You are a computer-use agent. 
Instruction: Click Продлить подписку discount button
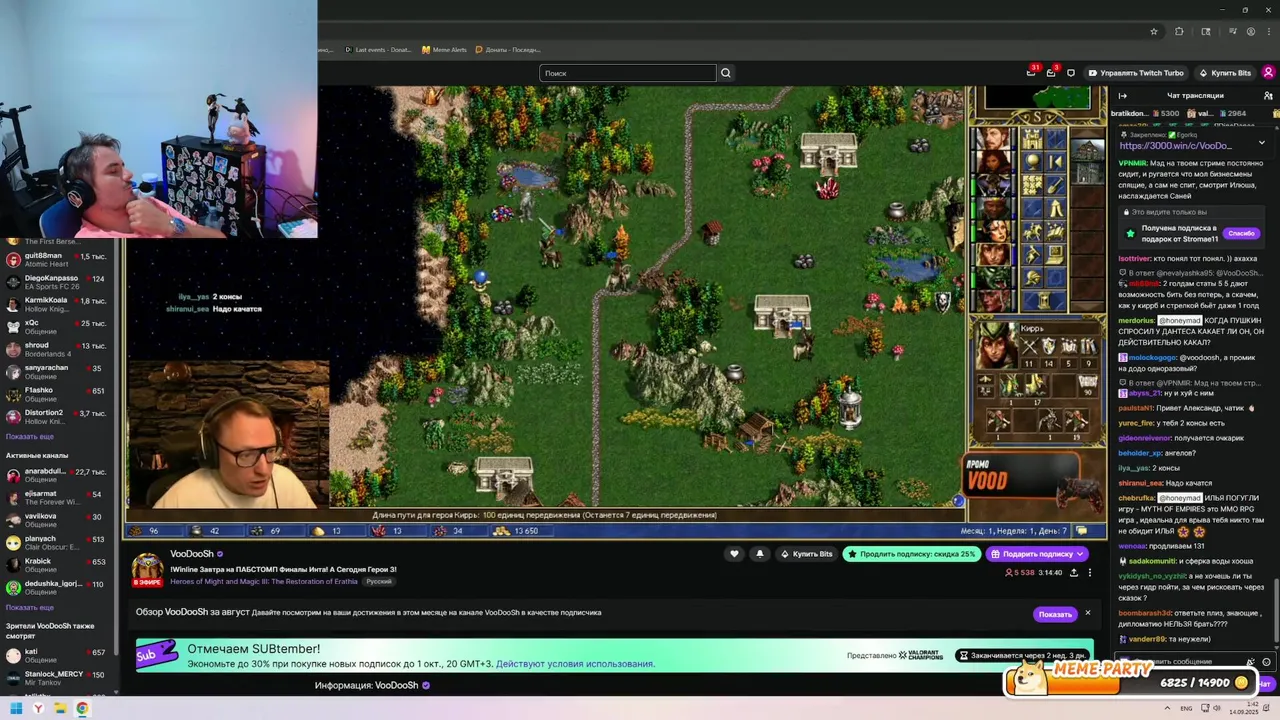pos(912,554)
